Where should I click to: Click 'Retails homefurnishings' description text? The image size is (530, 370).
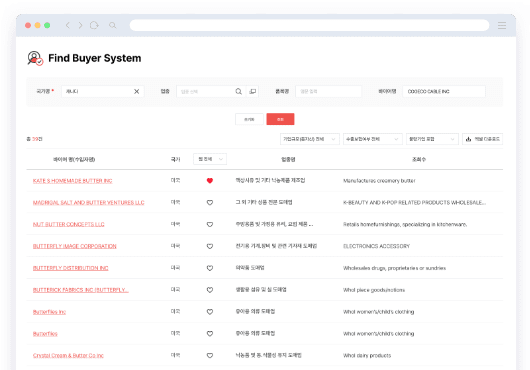tap(405, 224)
